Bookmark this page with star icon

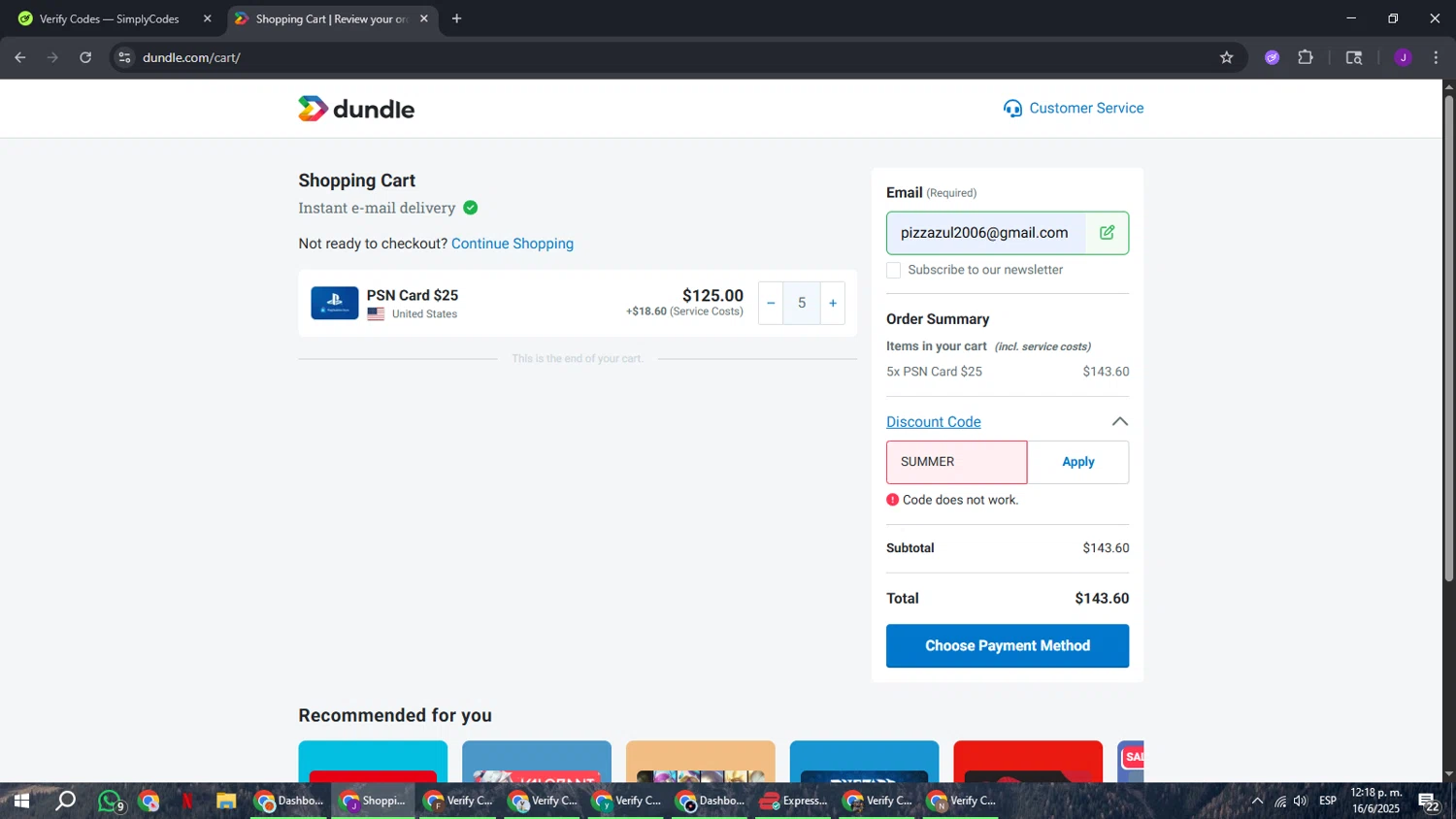tap(1227, 57)
